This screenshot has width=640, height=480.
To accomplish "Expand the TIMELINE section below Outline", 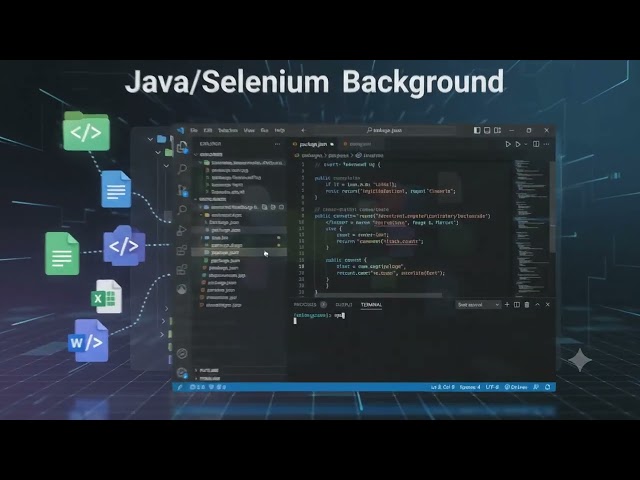I will [208, 378].
